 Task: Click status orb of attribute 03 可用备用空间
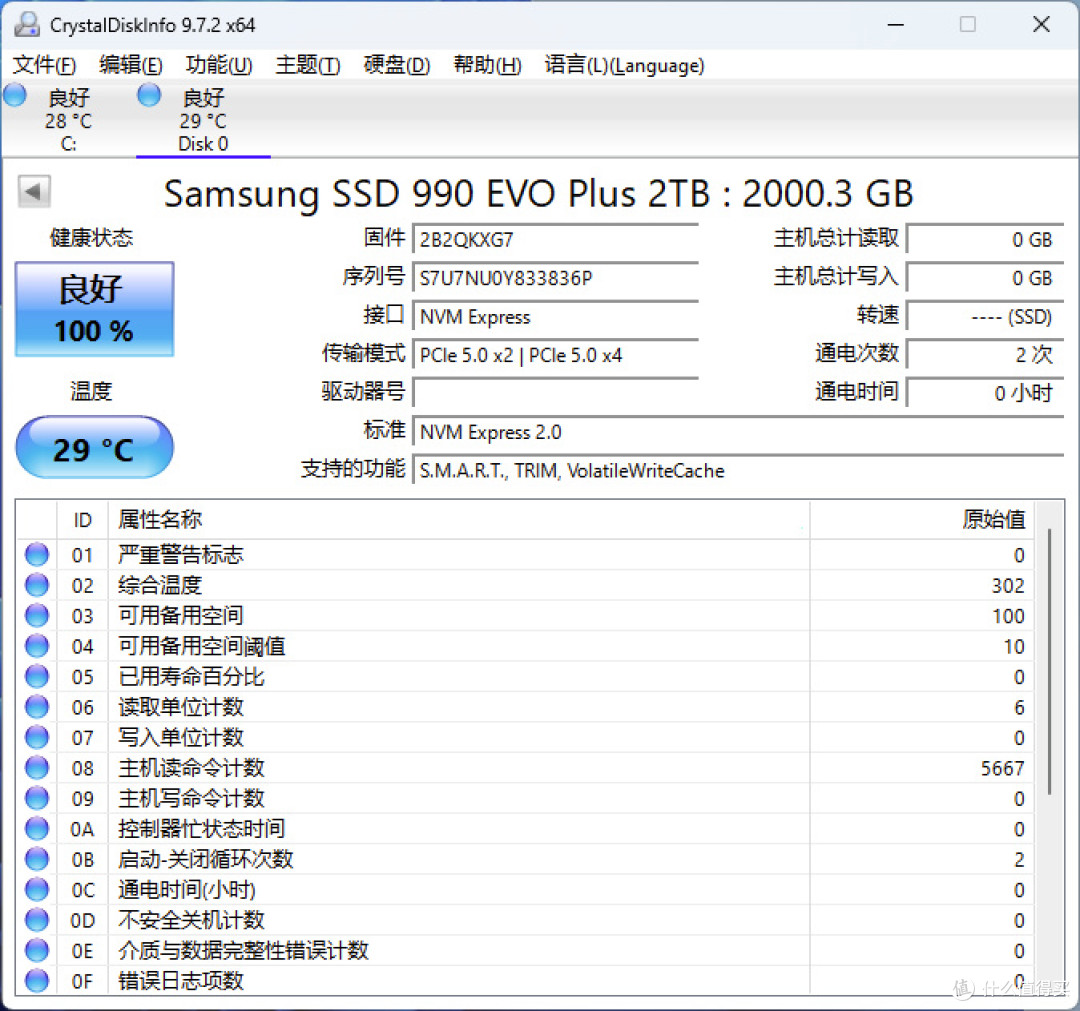pos(37,615)
